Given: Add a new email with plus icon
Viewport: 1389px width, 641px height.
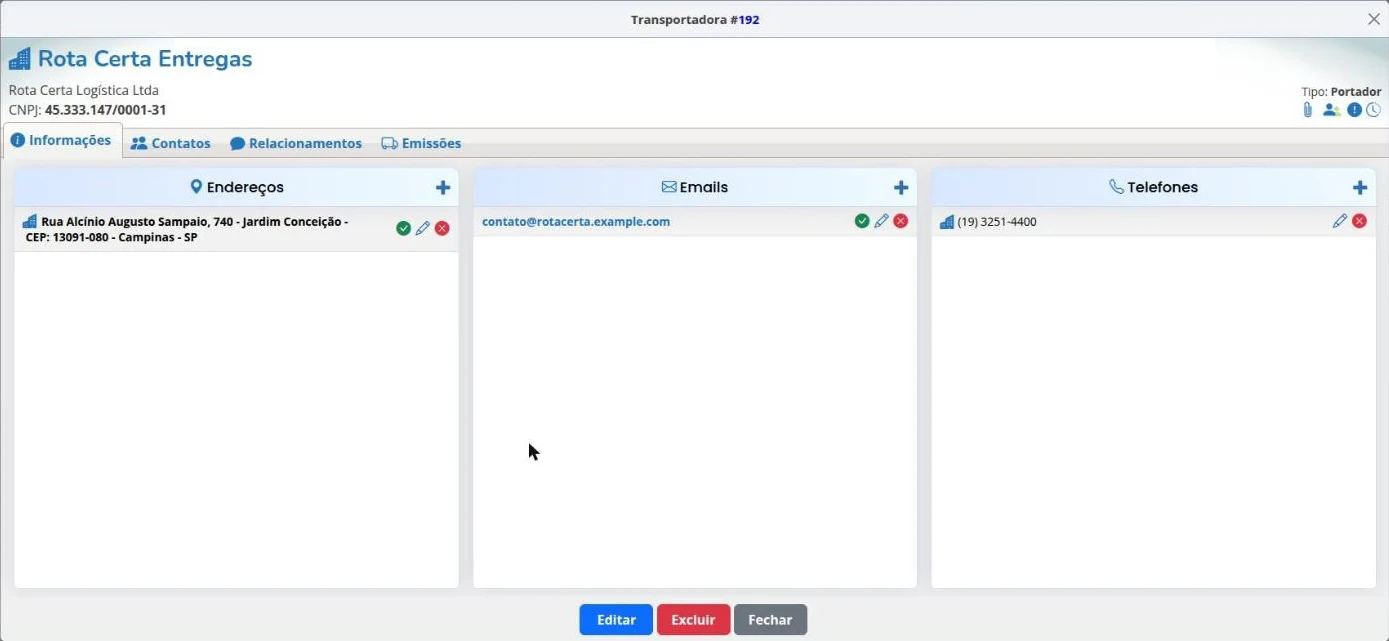Looking at the screenshot, I should 901,187.
